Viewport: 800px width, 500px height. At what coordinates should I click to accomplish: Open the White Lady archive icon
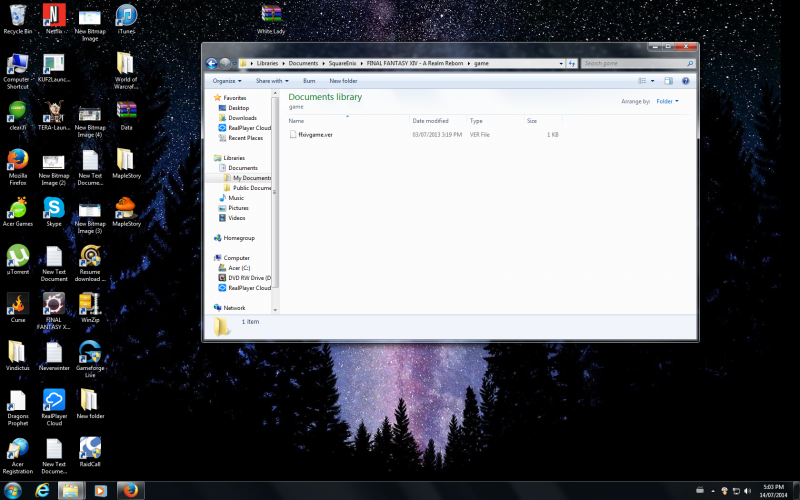(x=271, y=19)
